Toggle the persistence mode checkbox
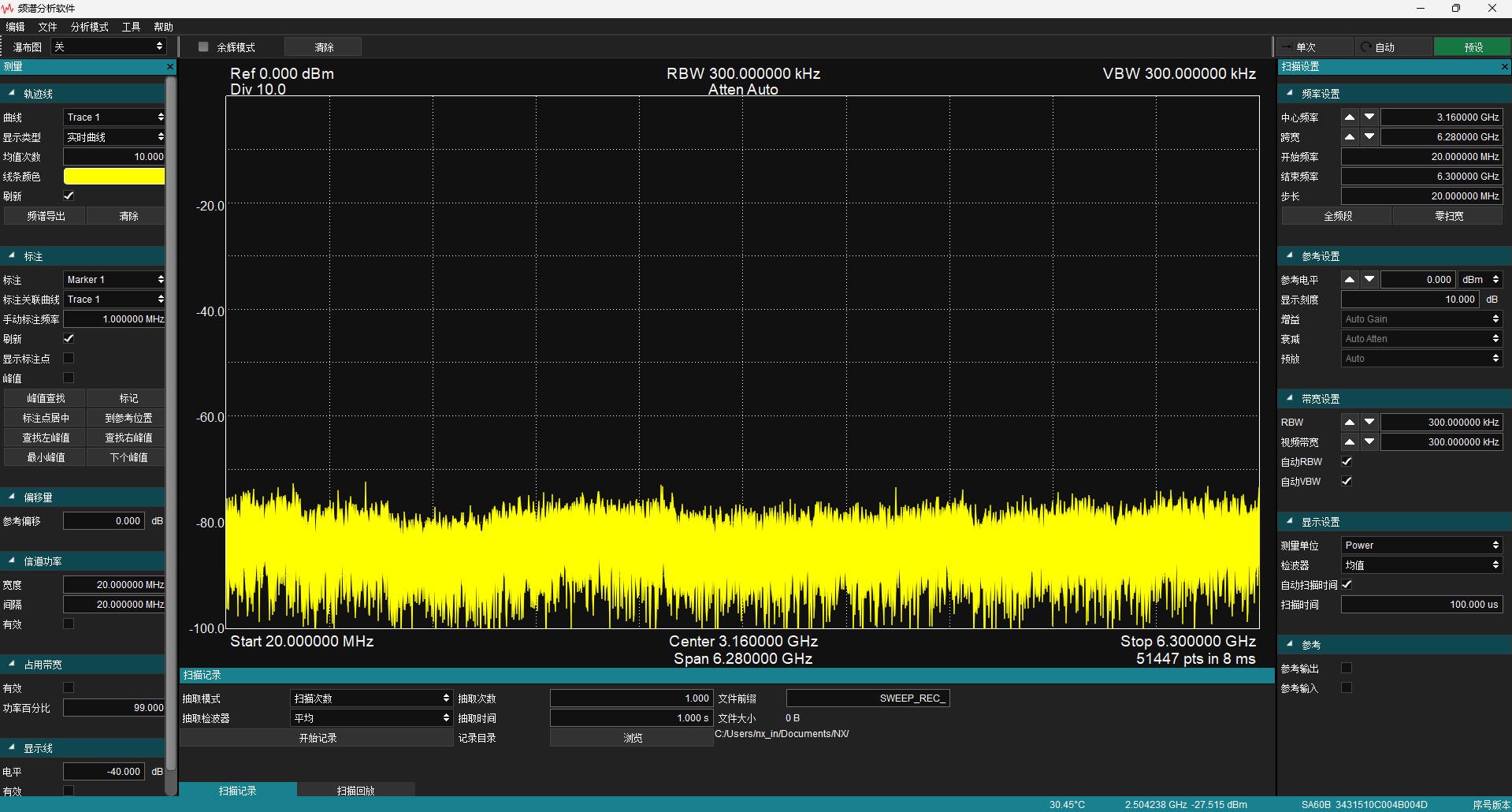The width and height of the screenshot is (1512, 812). (203, 47)
